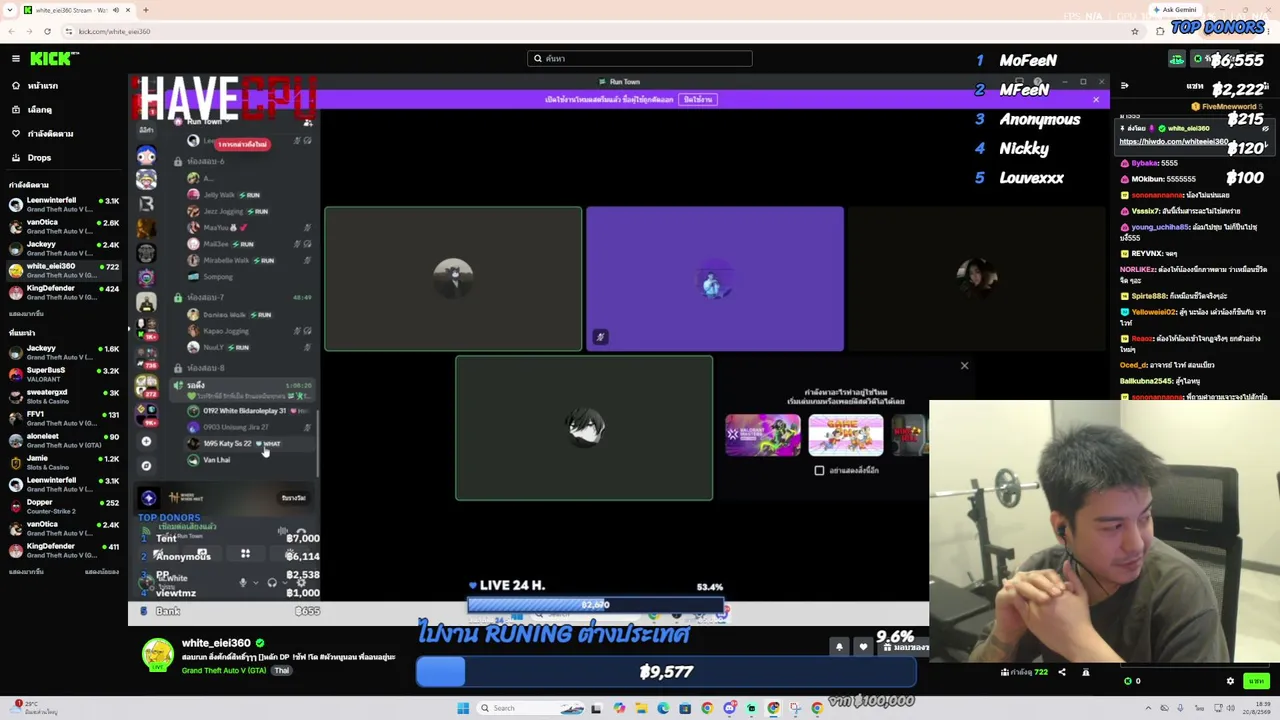The image size is (1280, 720).
Task: Open the aloneleet channel in sidebar
Action: (64, 440)
